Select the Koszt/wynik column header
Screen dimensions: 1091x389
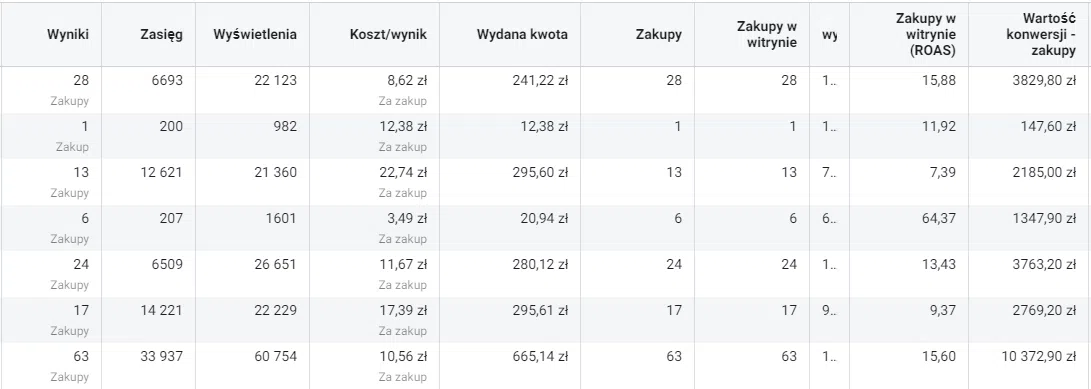coord(388,35)
